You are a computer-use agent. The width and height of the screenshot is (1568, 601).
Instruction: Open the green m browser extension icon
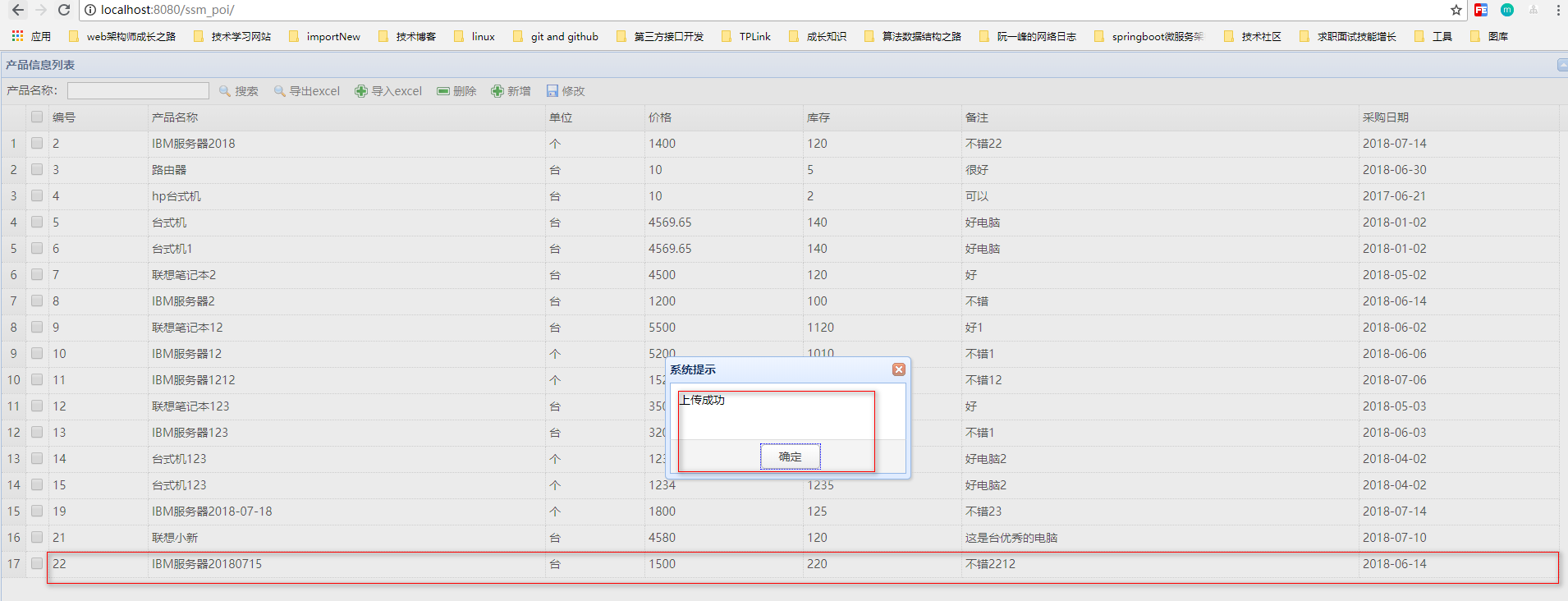pyautogui.click(x=1507, y=10)
